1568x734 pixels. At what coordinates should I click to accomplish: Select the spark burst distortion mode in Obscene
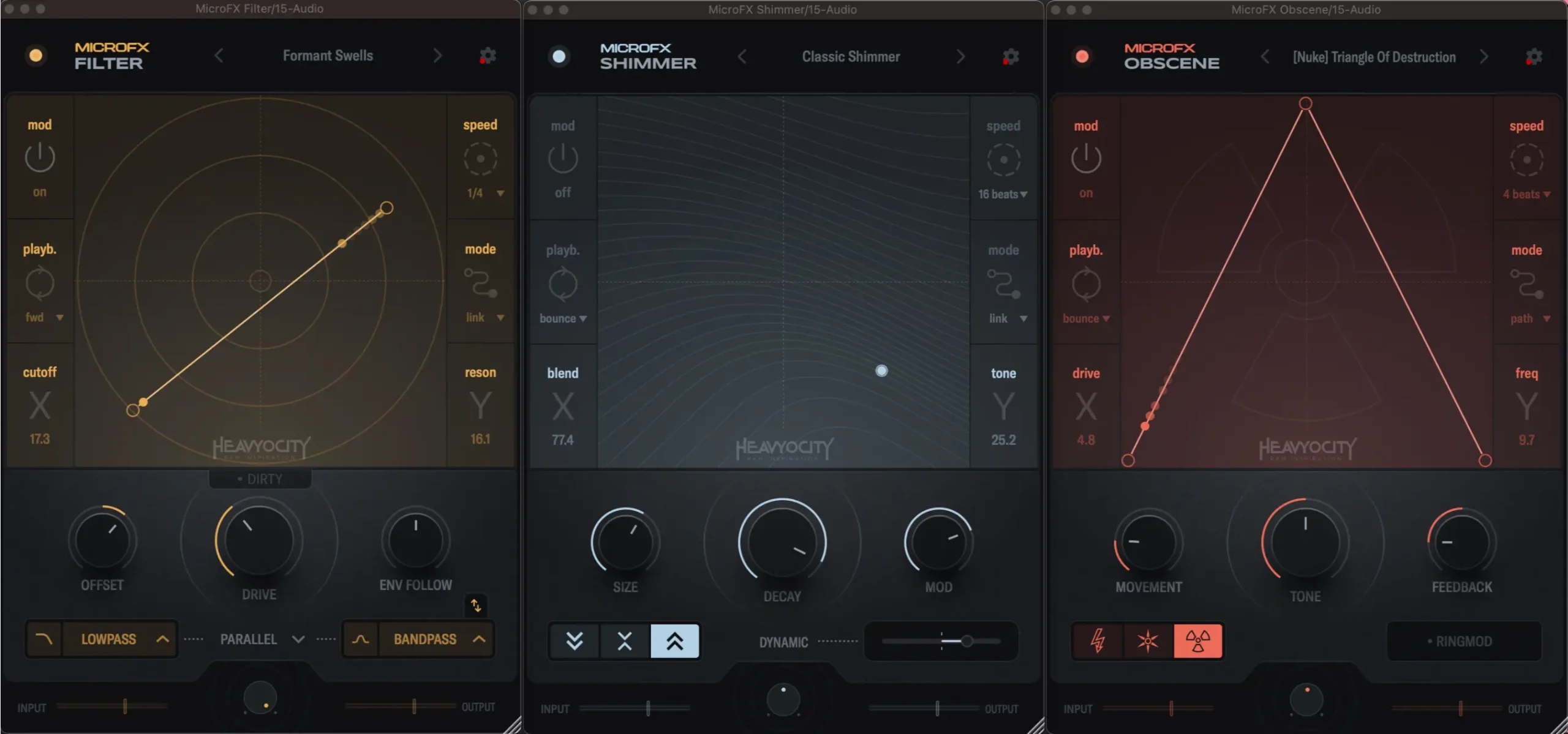(1148, 641)
